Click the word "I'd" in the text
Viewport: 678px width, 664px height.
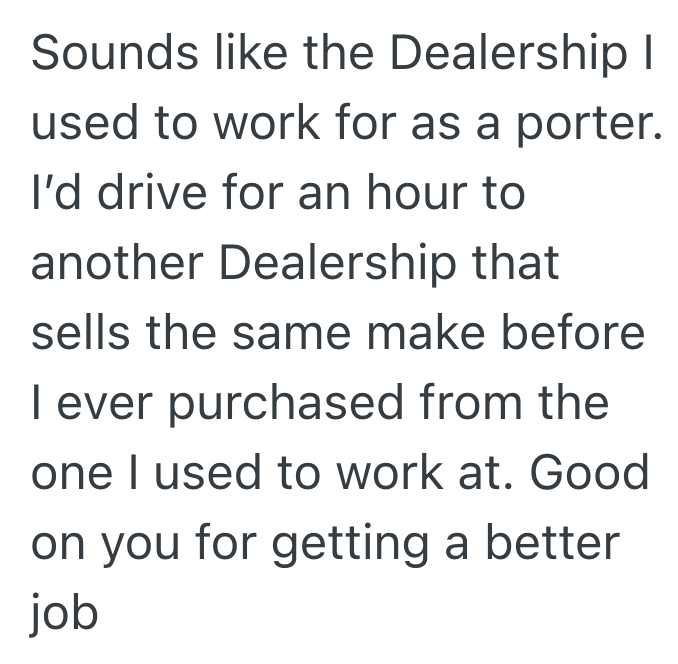(x=53, y=193)
